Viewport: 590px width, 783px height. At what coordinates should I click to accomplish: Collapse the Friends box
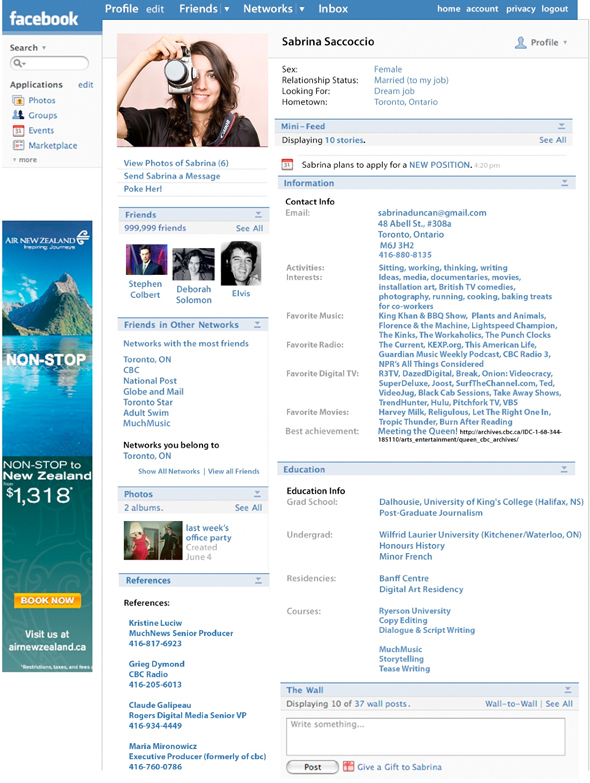click(x=258, y=215)
